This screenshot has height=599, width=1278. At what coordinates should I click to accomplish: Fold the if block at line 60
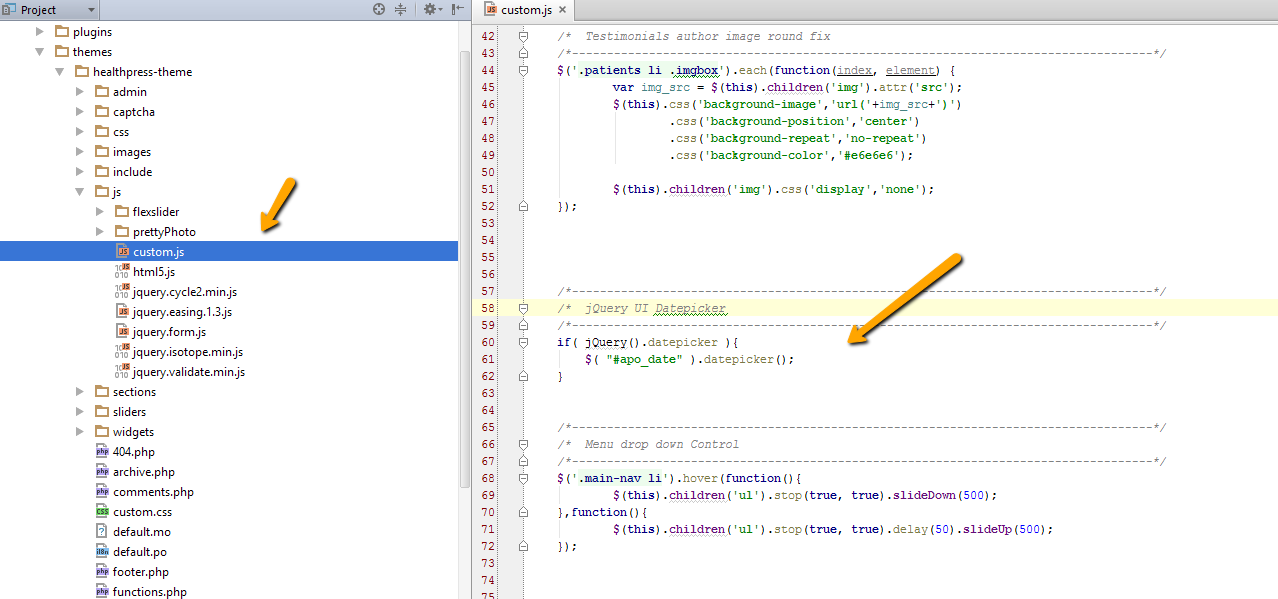pyautogui.click(x=523, y=342)
